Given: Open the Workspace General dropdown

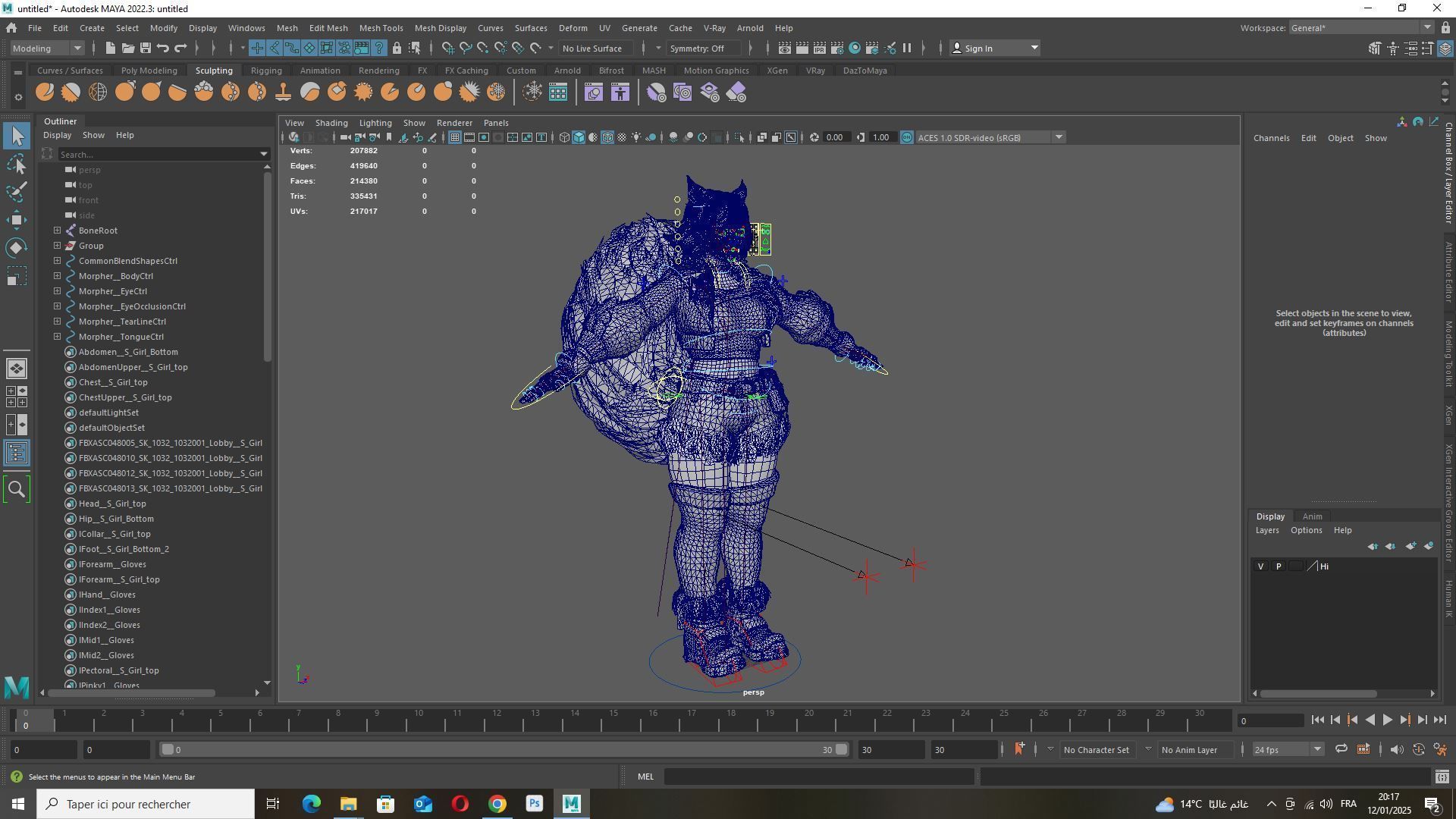Looking at the screenshot, I should 1360,28.
